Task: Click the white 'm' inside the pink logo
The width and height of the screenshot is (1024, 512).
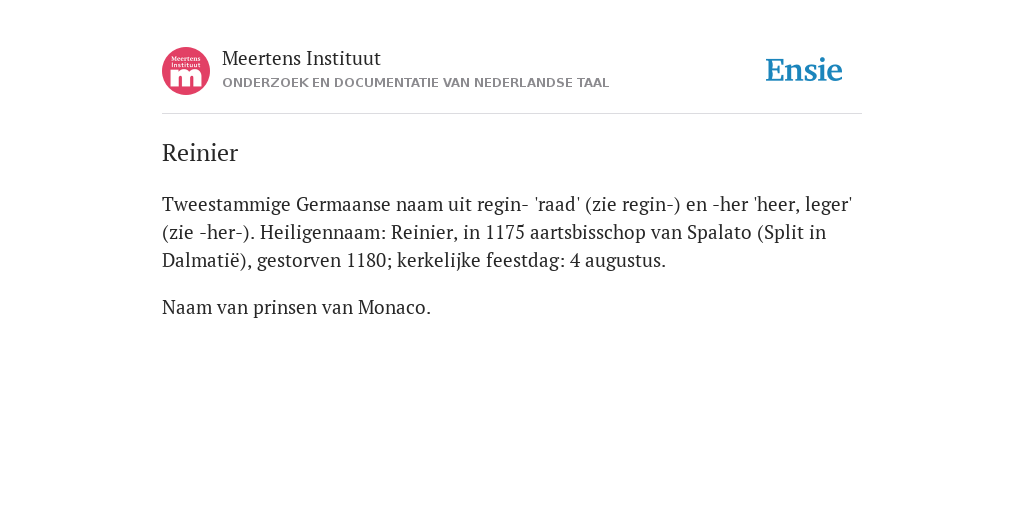Action: [186, 78]
